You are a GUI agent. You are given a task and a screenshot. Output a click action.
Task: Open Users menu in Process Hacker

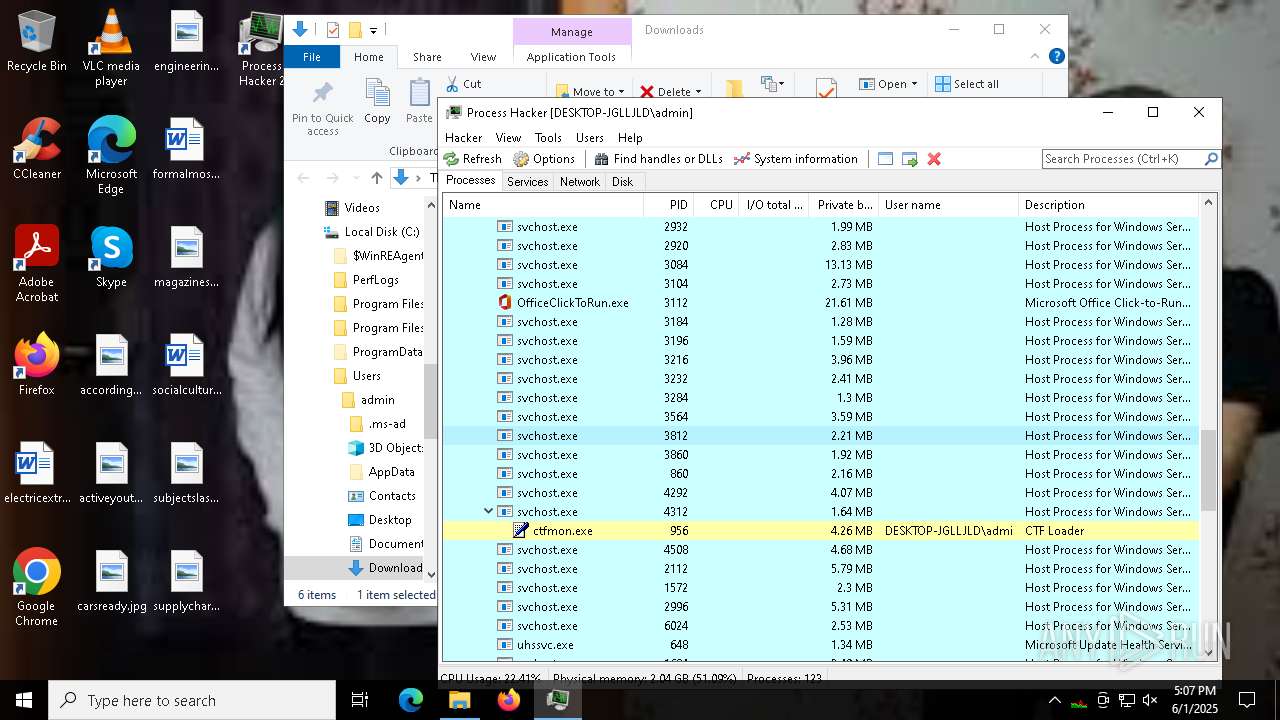click(x=589, y=138)
